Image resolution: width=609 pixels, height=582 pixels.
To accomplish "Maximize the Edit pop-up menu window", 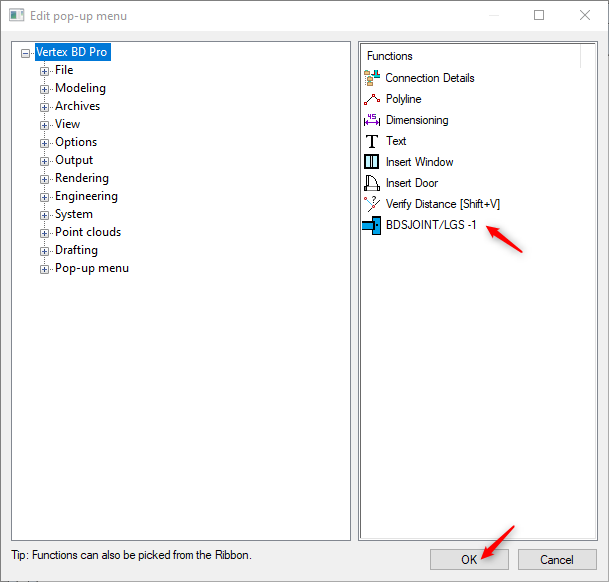I will coord(539,15).
